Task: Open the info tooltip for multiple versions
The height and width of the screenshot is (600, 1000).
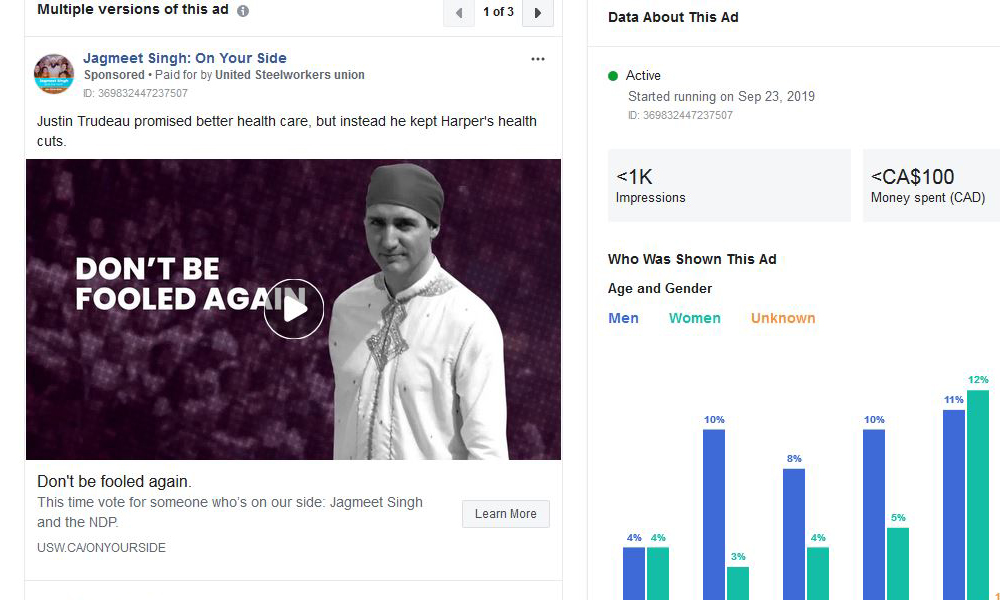Action: point(243,11)
